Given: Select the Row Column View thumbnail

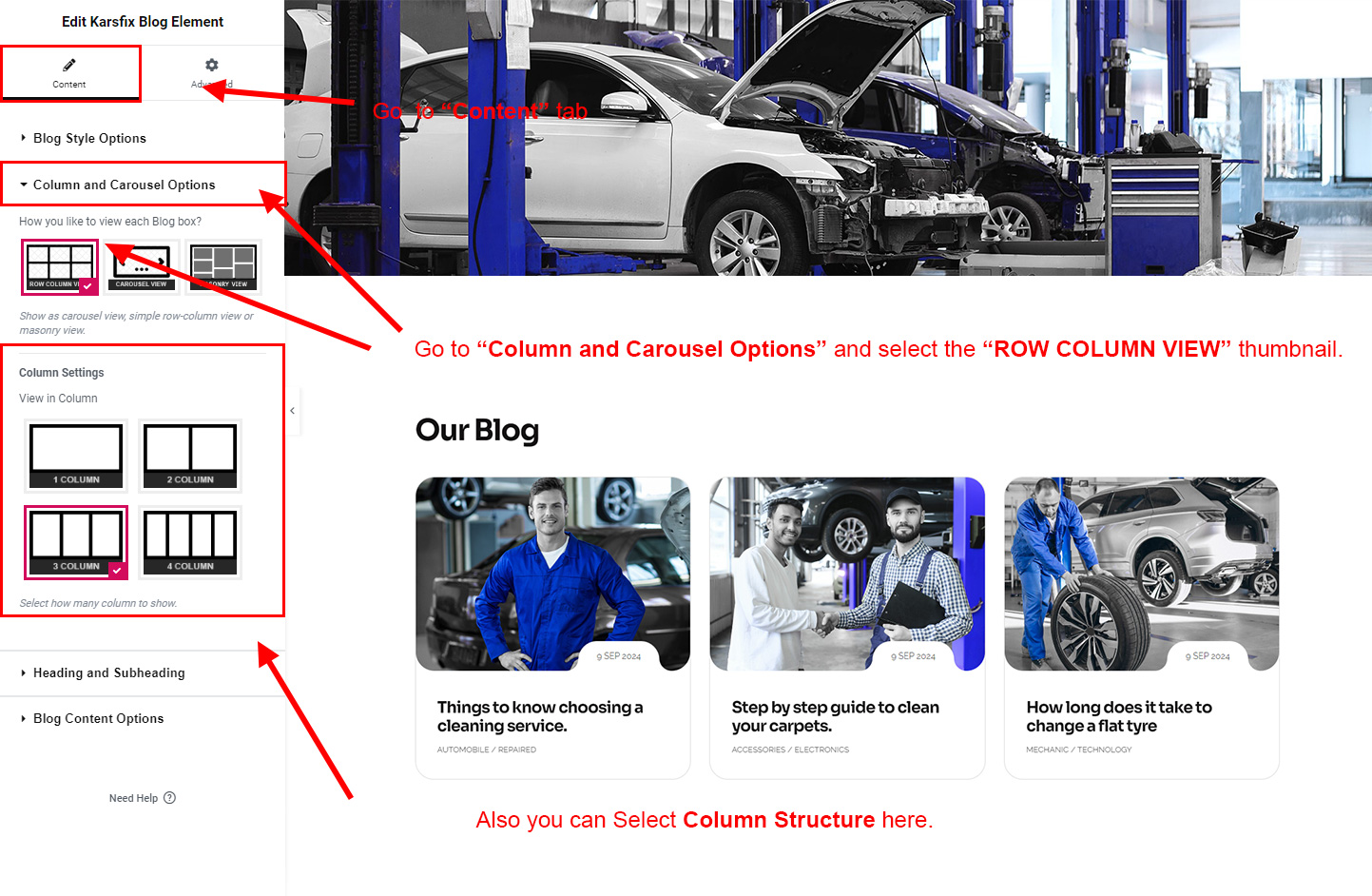Looking at the screenshot, I should (60, 267).
